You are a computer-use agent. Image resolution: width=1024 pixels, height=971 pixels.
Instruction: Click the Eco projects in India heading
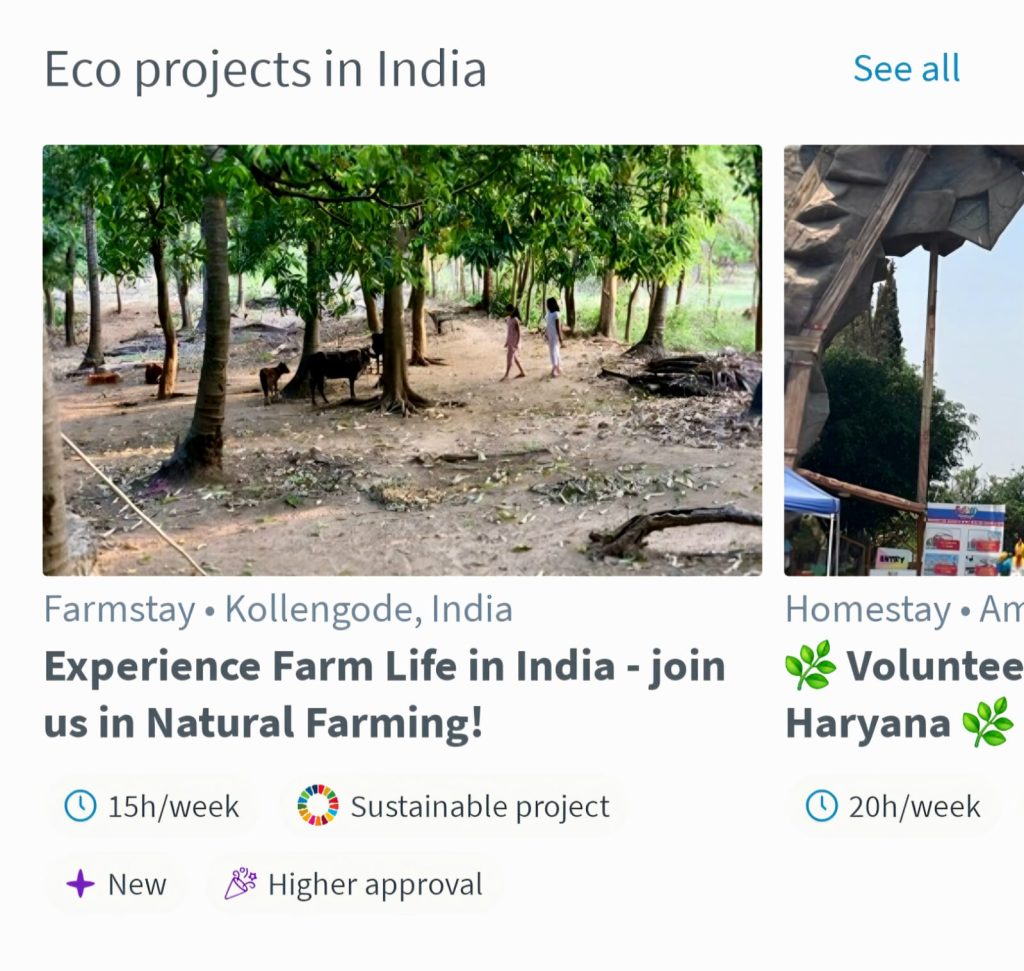[x=265, y=69]
